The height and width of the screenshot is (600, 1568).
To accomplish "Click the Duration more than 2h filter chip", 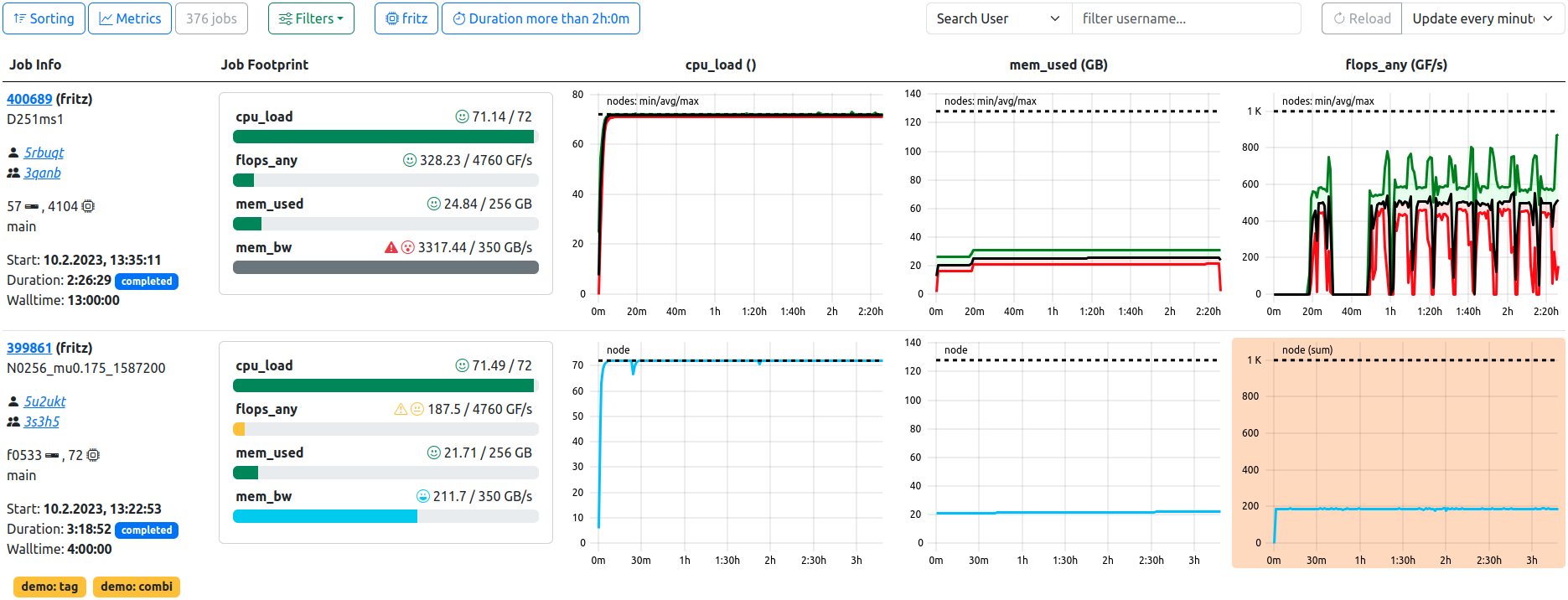I will click(541, 18).
